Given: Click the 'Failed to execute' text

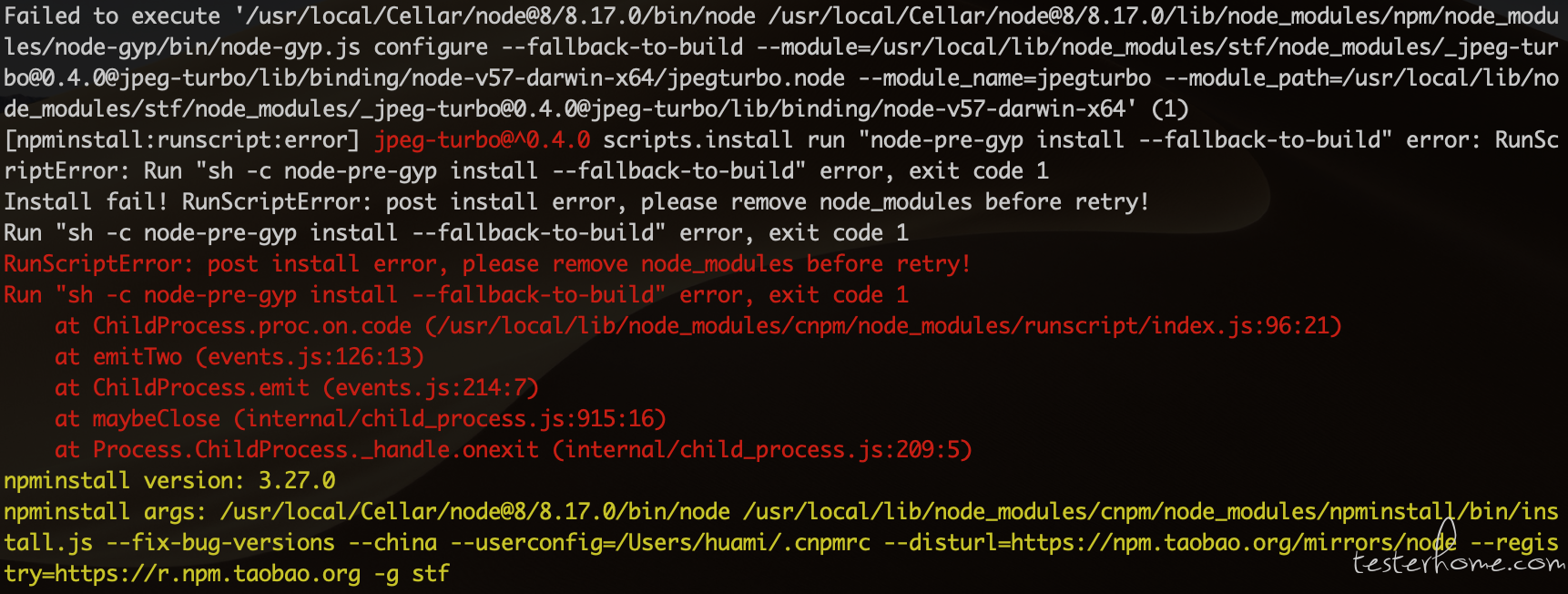Looking at the screenshot, I should [x=112, y=16].
